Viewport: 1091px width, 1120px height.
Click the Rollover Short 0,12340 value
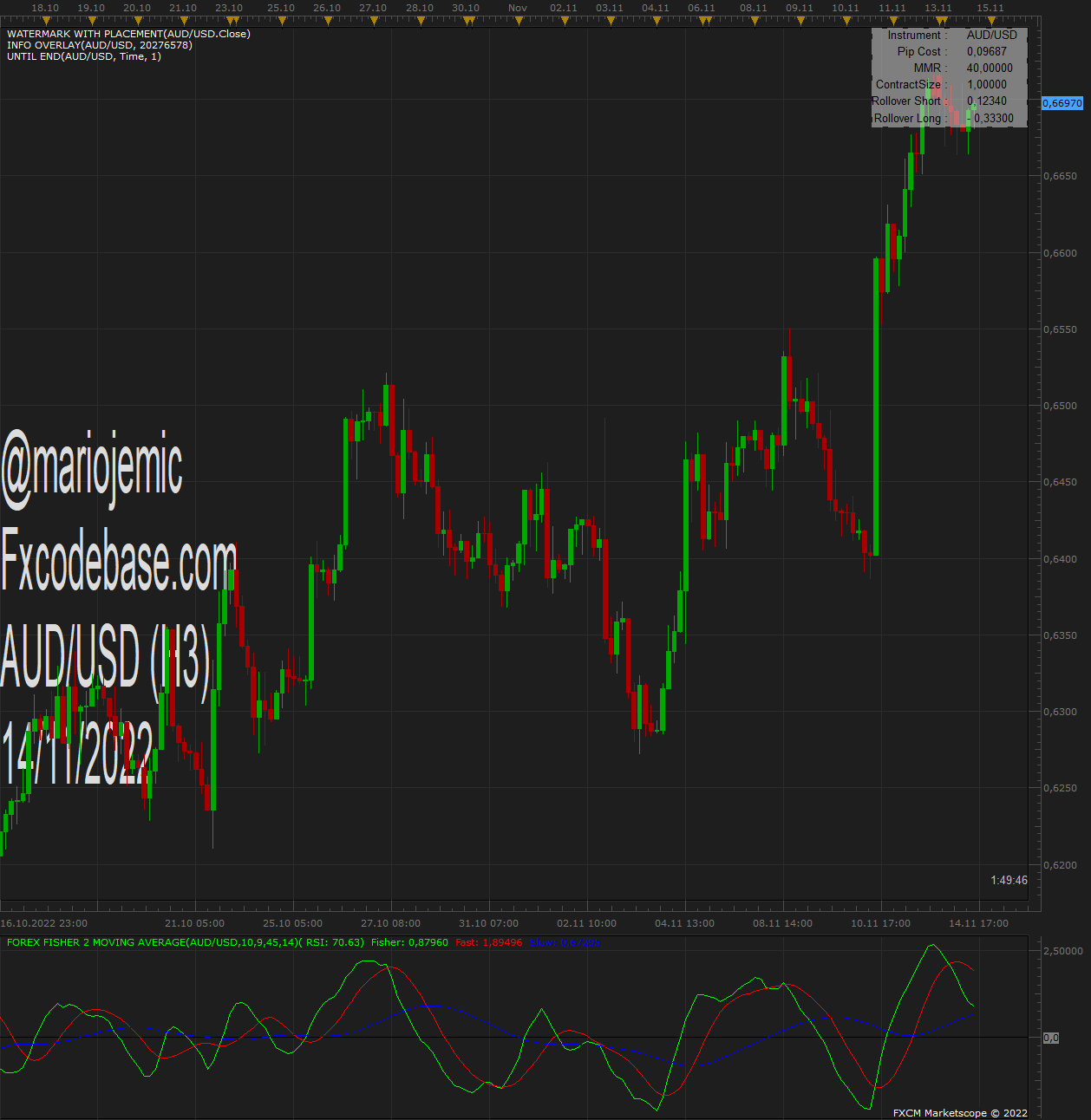pyautogui.click(x=987, y=101)
